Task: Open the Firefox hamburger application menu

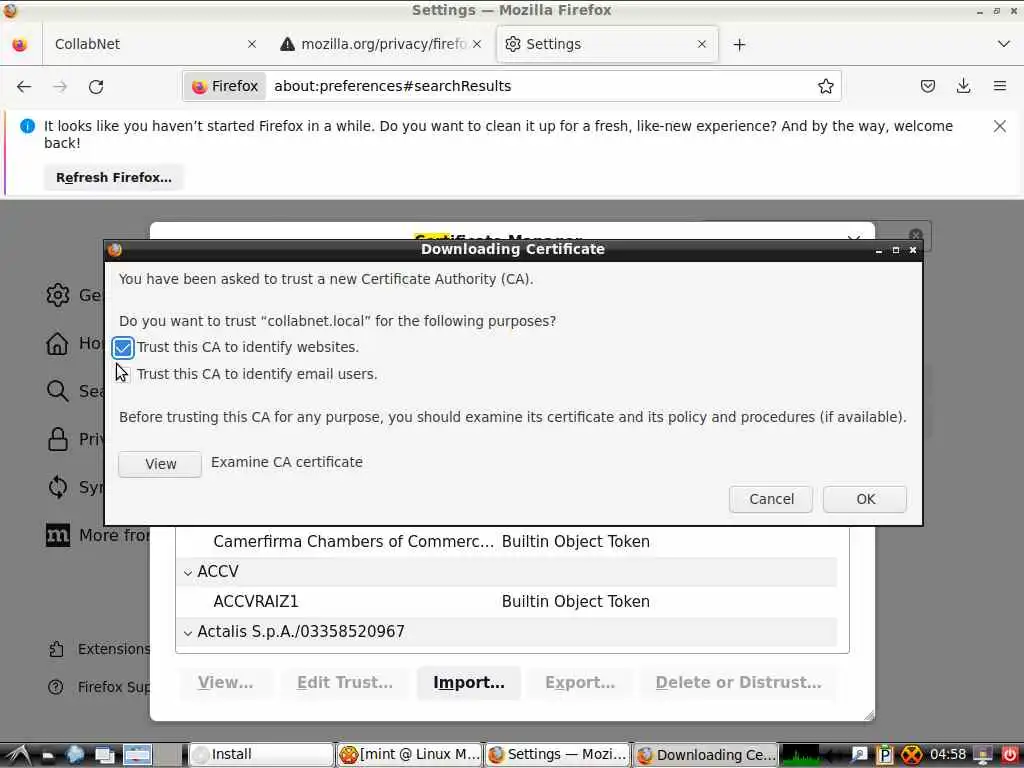Action: coord(999,86)
